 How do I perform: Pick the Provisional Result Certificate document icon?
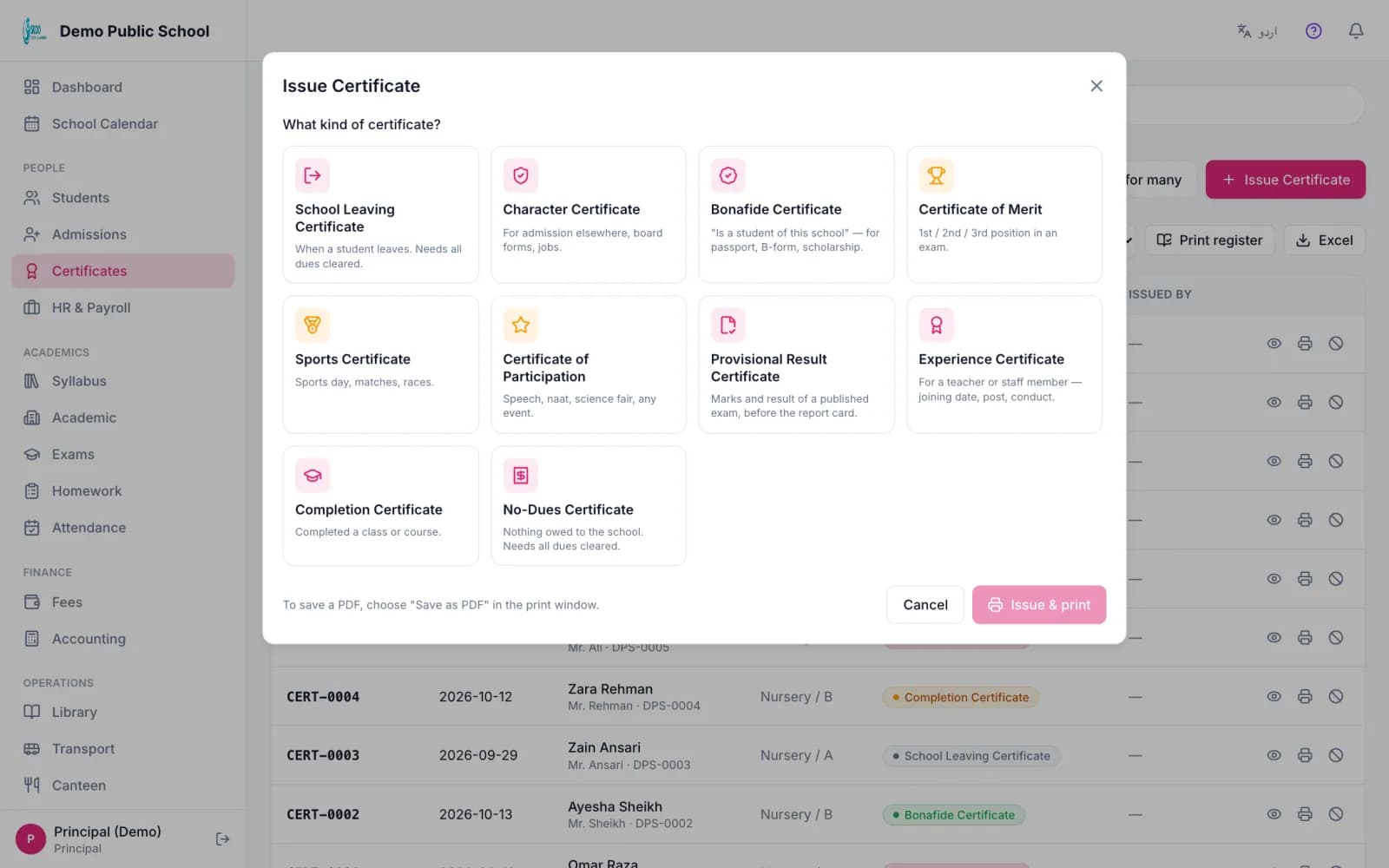(x=728, y=325)
